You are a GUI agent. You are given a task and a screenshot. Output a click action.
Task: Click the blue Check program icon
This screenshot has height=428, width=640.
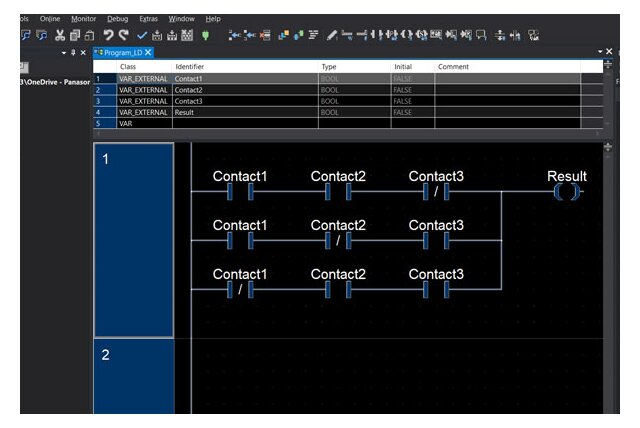(142, 36)
